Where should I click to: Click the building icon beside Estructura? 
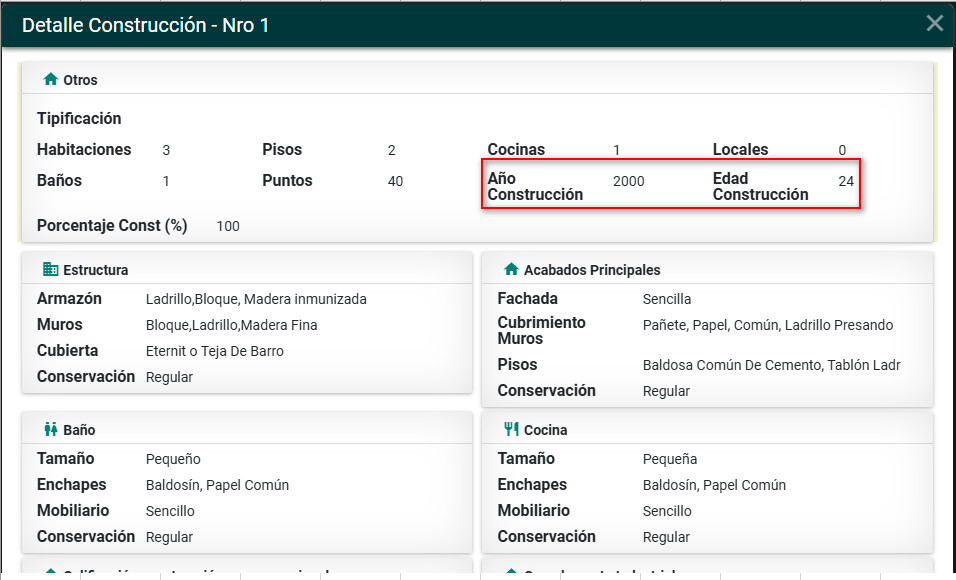[x=51, y=269]
